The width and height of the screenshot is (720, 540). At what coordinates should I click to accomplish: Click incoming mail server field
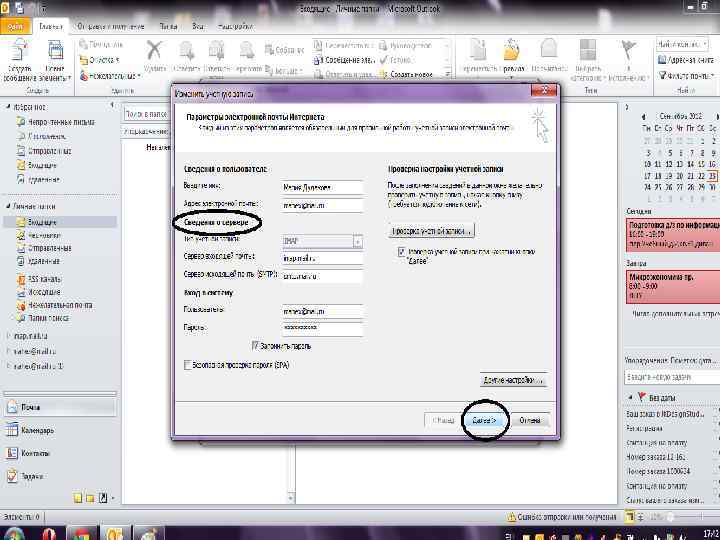point(322,259)
